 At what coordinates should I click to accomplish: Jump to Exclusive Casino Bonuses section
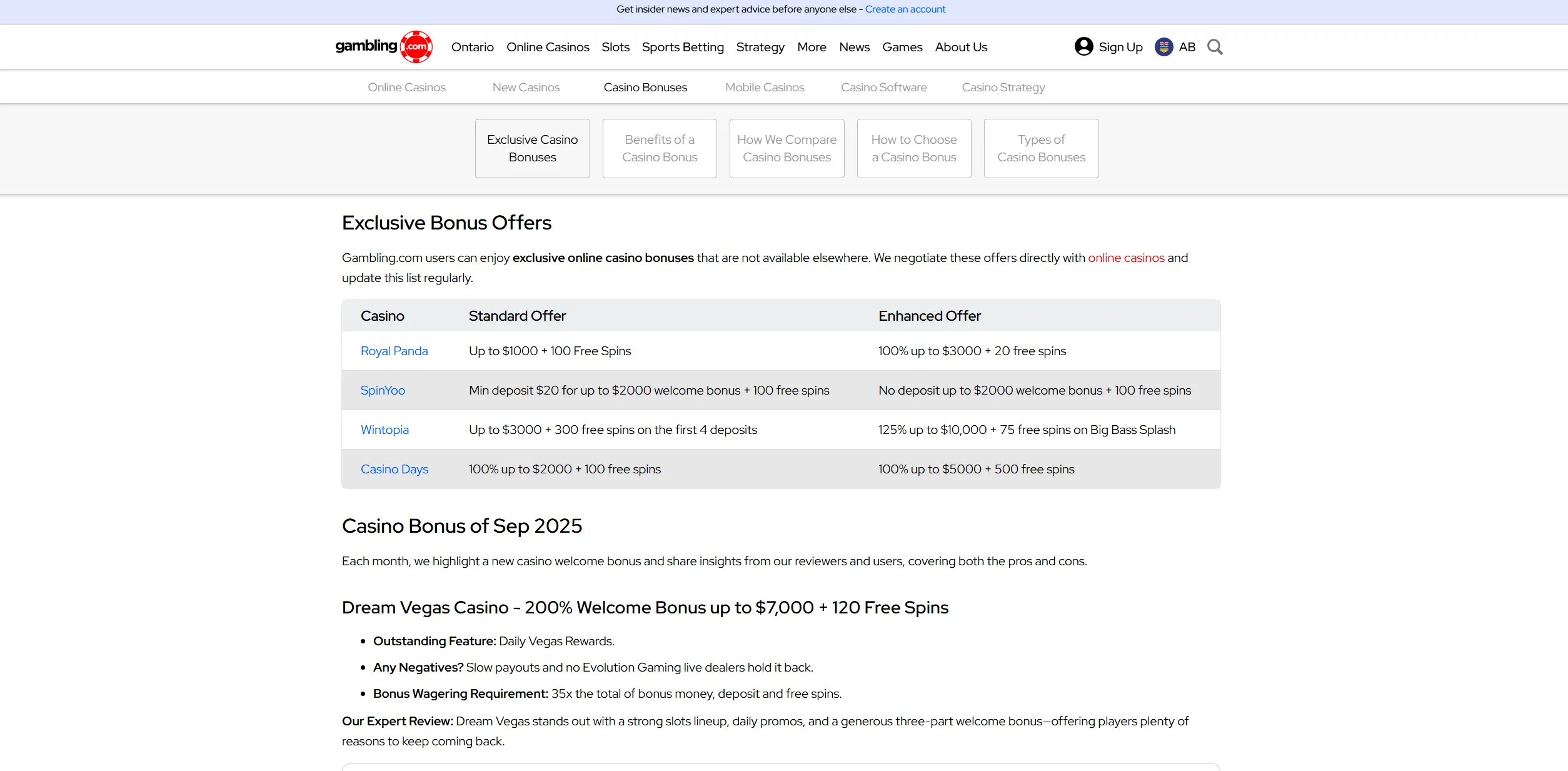[532, 148]
